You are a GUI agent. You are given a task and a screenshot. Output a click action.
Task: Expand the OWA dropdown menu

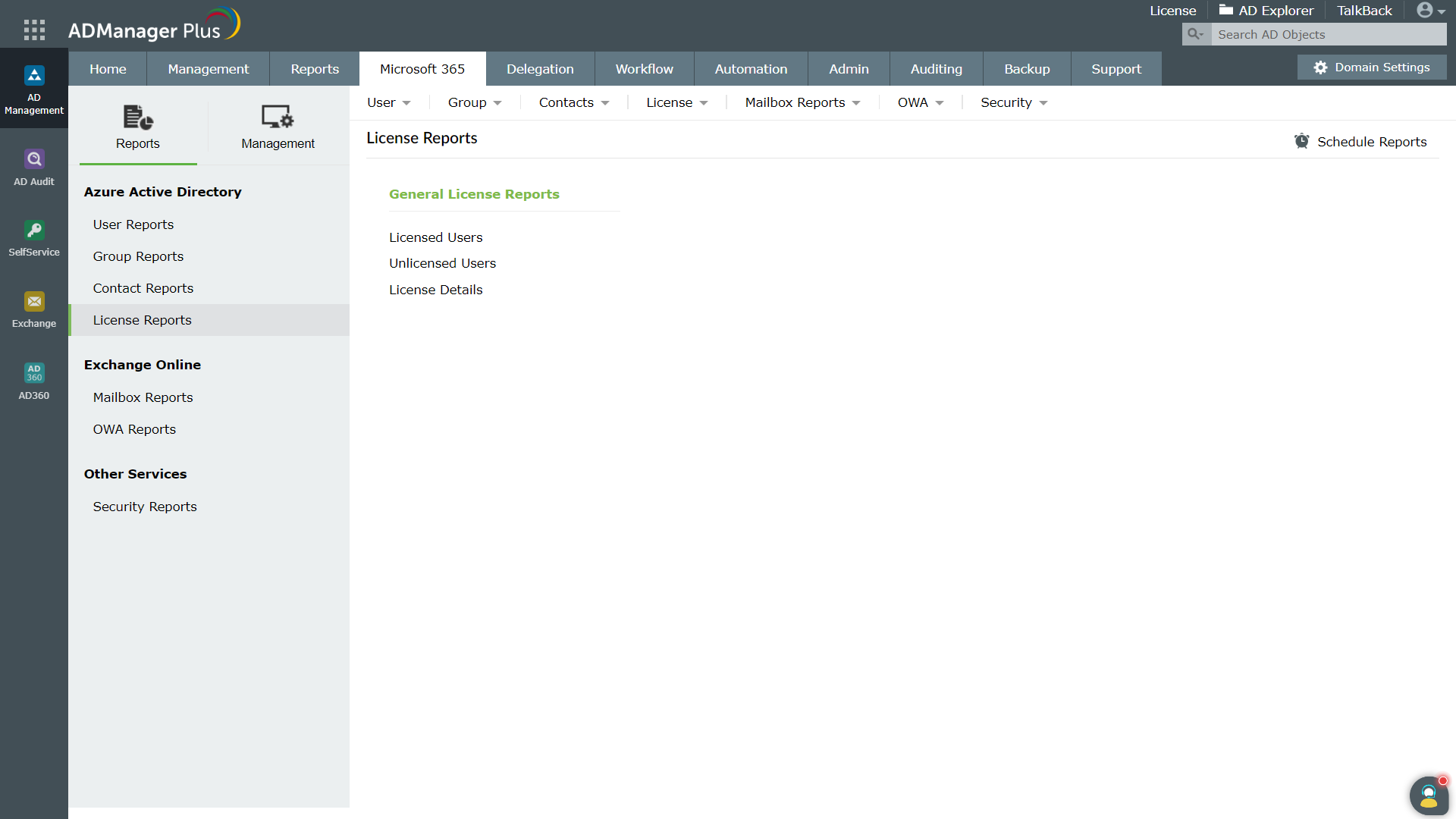point(920,102)
